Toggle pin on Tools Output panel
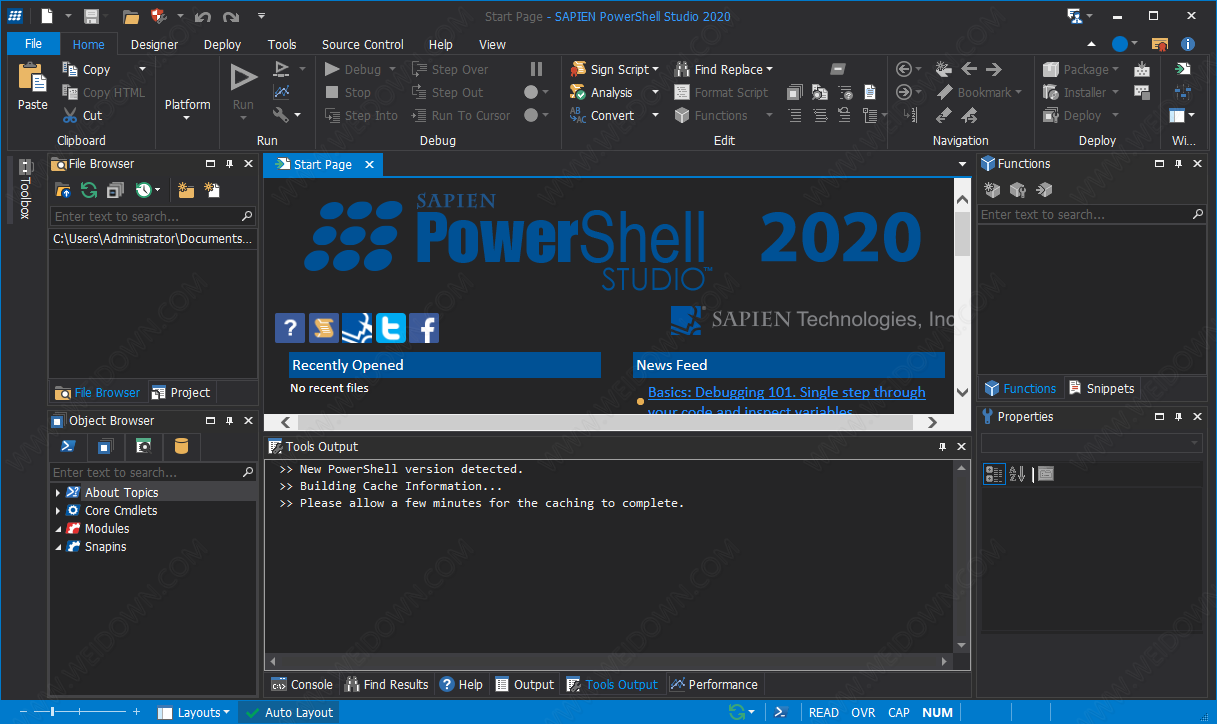This screenshot has width=1217, height=724. click(x=942, y=447)
